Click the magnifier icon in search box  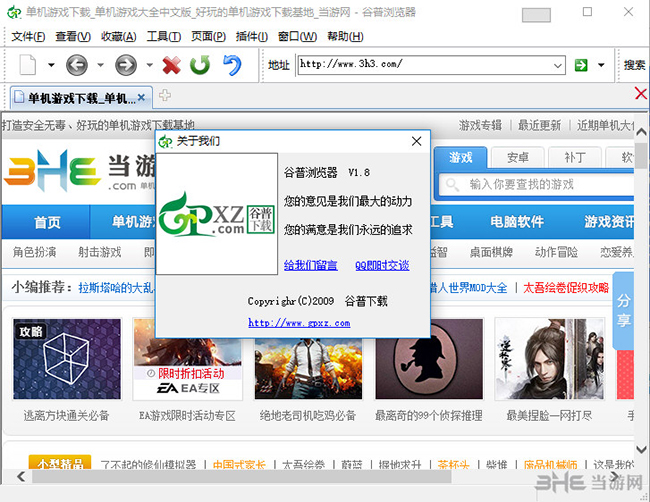point(452,184)
